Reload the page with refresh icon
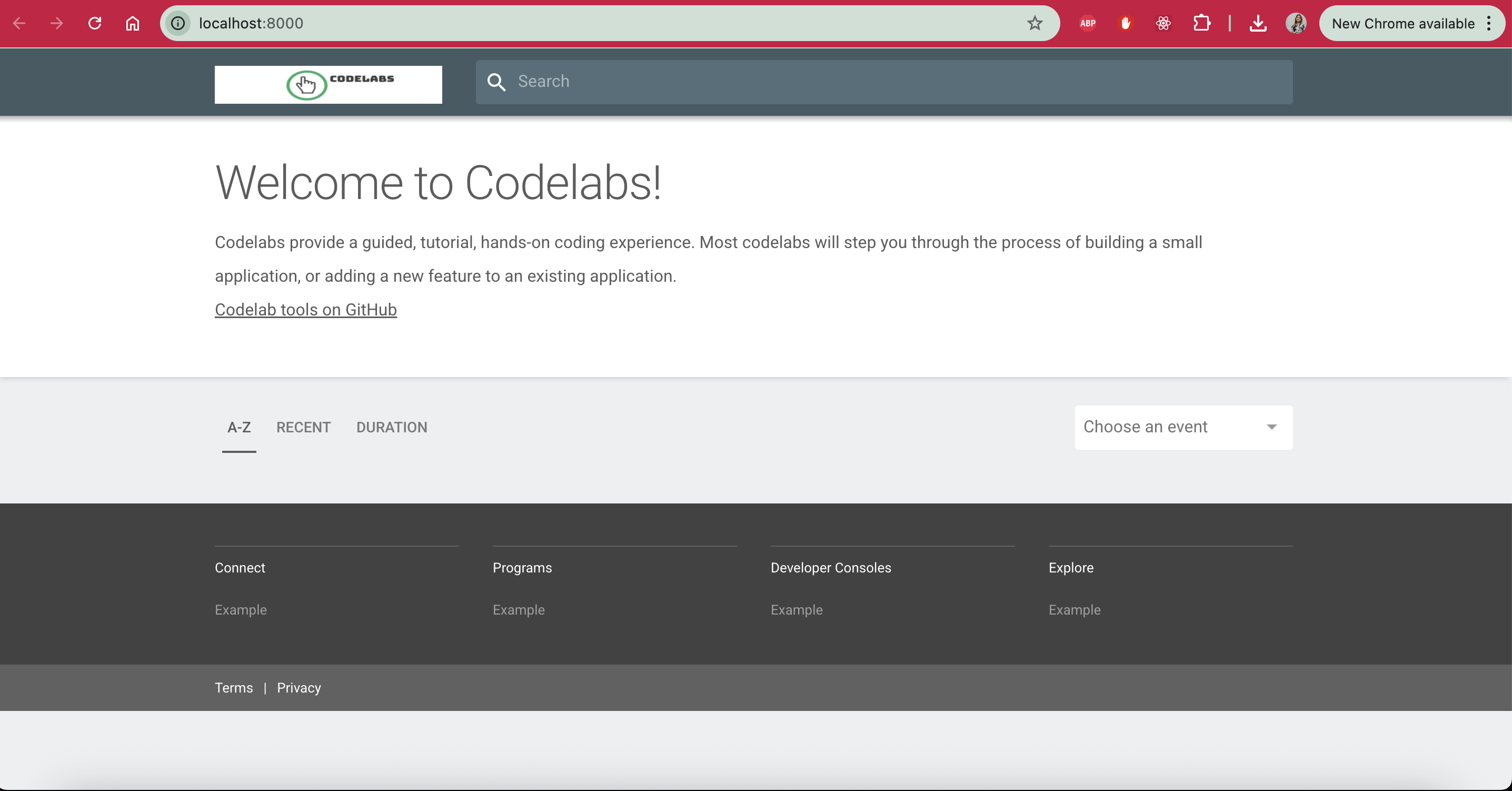The image size is (1512, 791). [95, 24]
